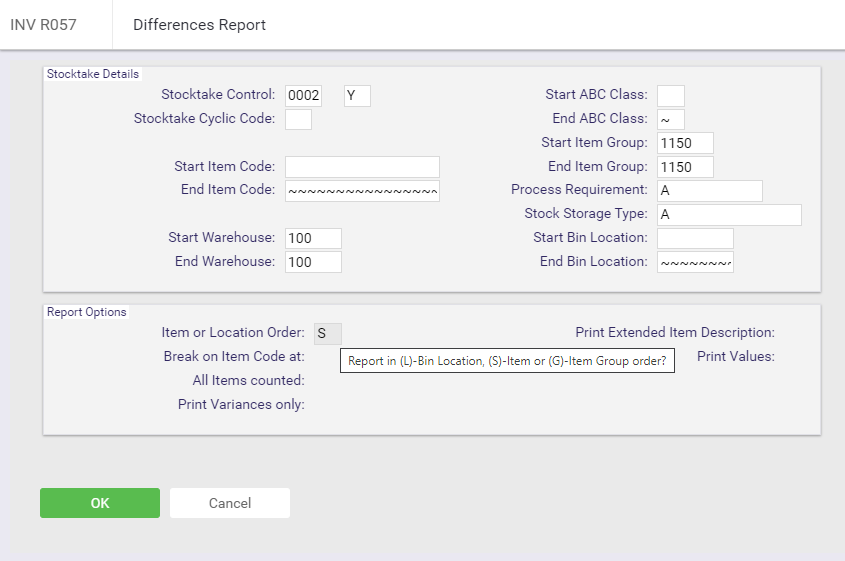This screenshot has width=845, height=561.
Task: Click the Process Requirement field
Action: click(710, 191)
